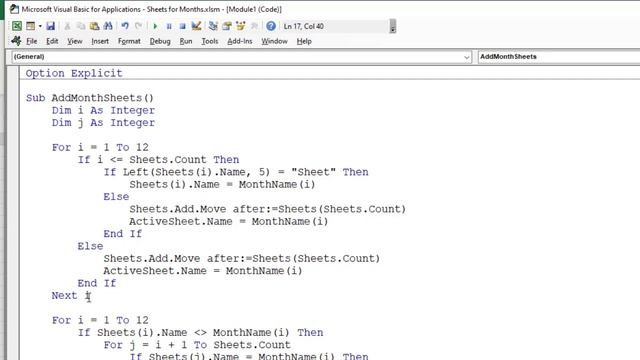Open the Debug menu
Viewport: 640px width, 360px height.
coord(160,41)
